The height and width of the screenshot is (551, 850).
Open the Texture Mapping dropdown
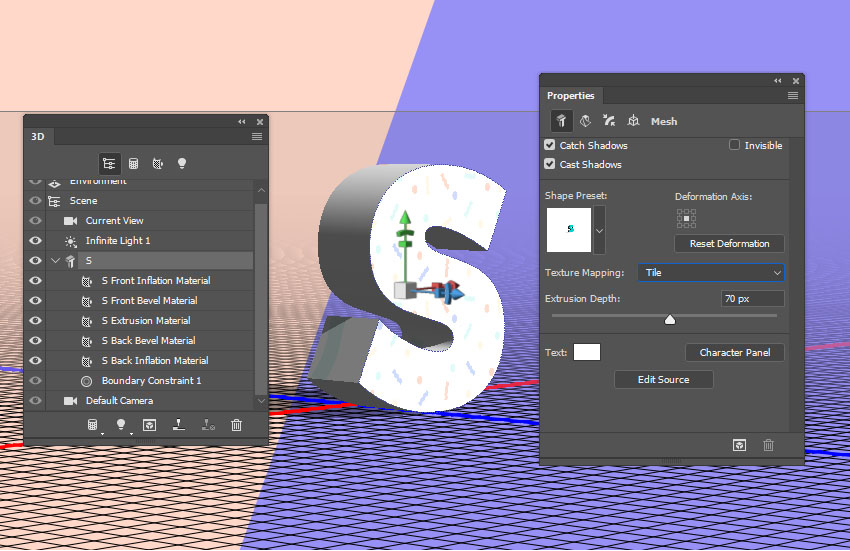pos(711,273)
